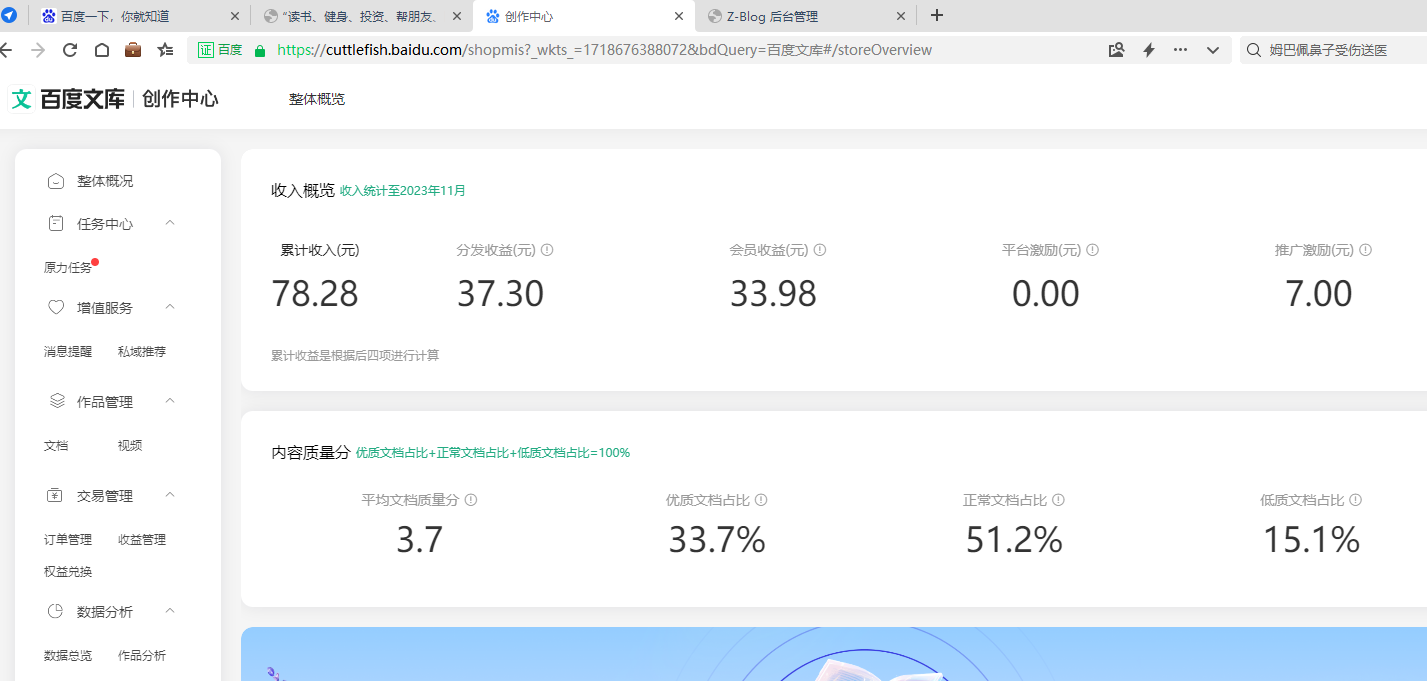Close the Z-Blog 后台管理 tab
1427x681 pixels.
tap(900, 16)
